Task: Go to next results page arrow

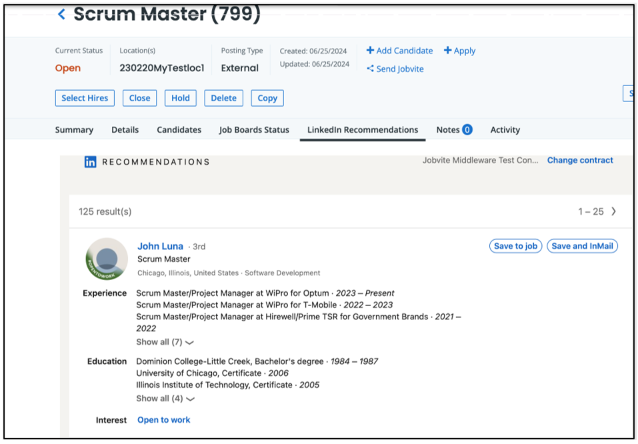Action: pyautogui.click(x=614, y=211)
